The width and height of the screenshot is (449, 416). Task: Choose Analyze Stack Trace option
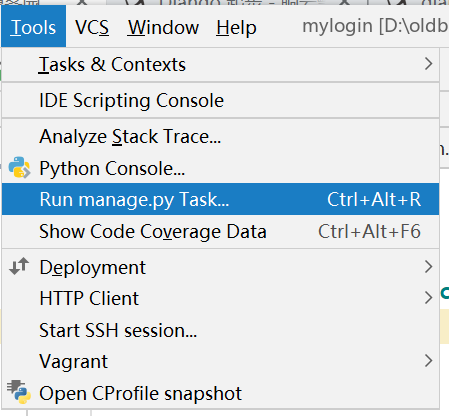point(220,136)
